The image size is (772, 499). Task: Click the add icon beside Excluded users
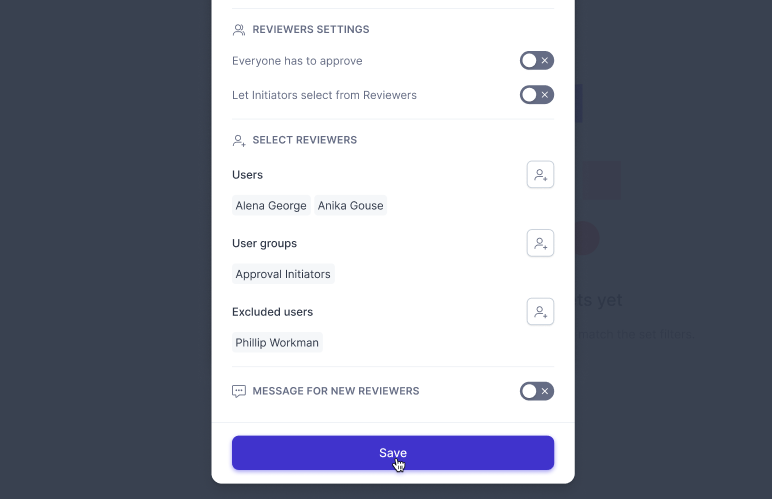540,312
